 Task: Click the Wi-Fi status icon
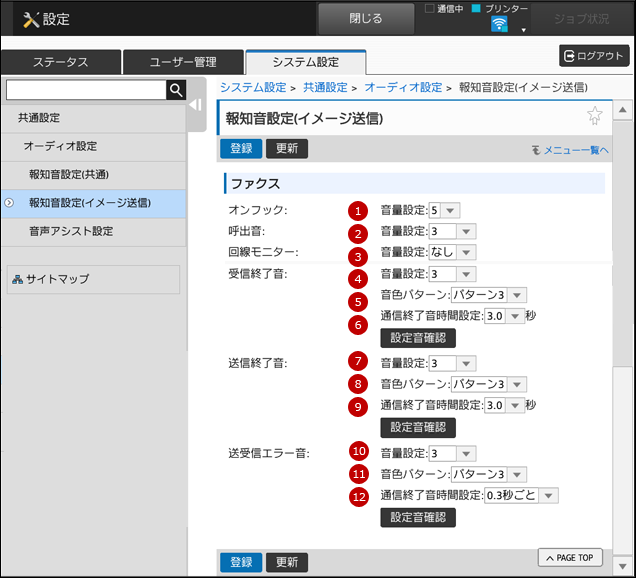[499, 24]
